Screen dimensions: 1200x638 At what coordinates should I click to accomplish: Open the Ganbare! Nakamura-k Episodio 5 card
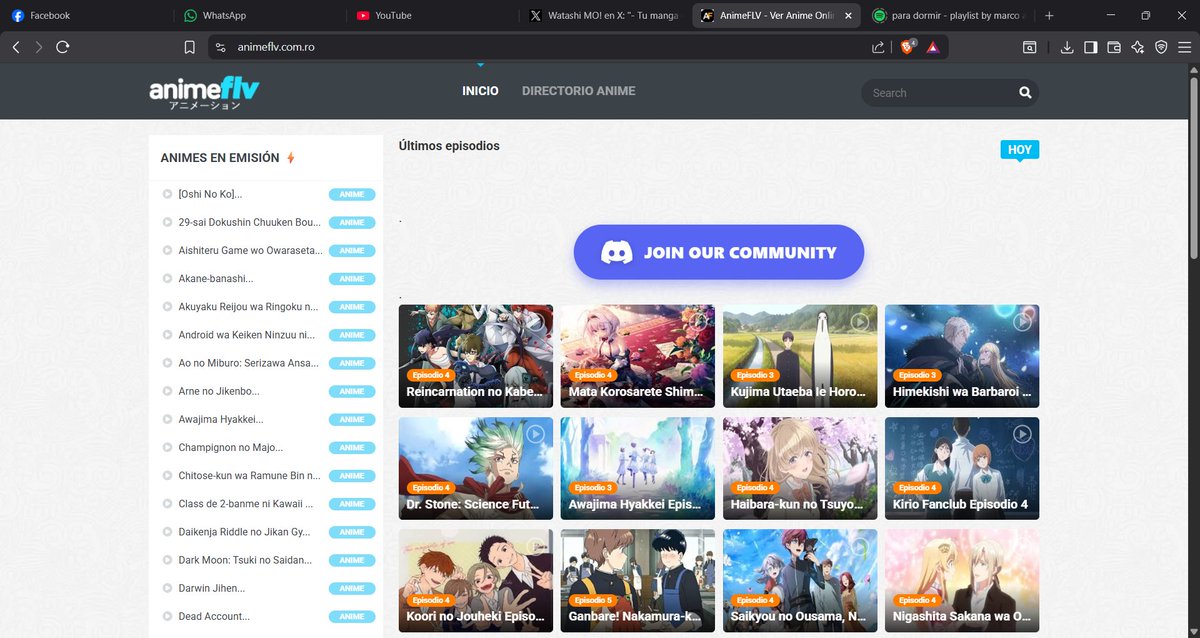(638, 580)
